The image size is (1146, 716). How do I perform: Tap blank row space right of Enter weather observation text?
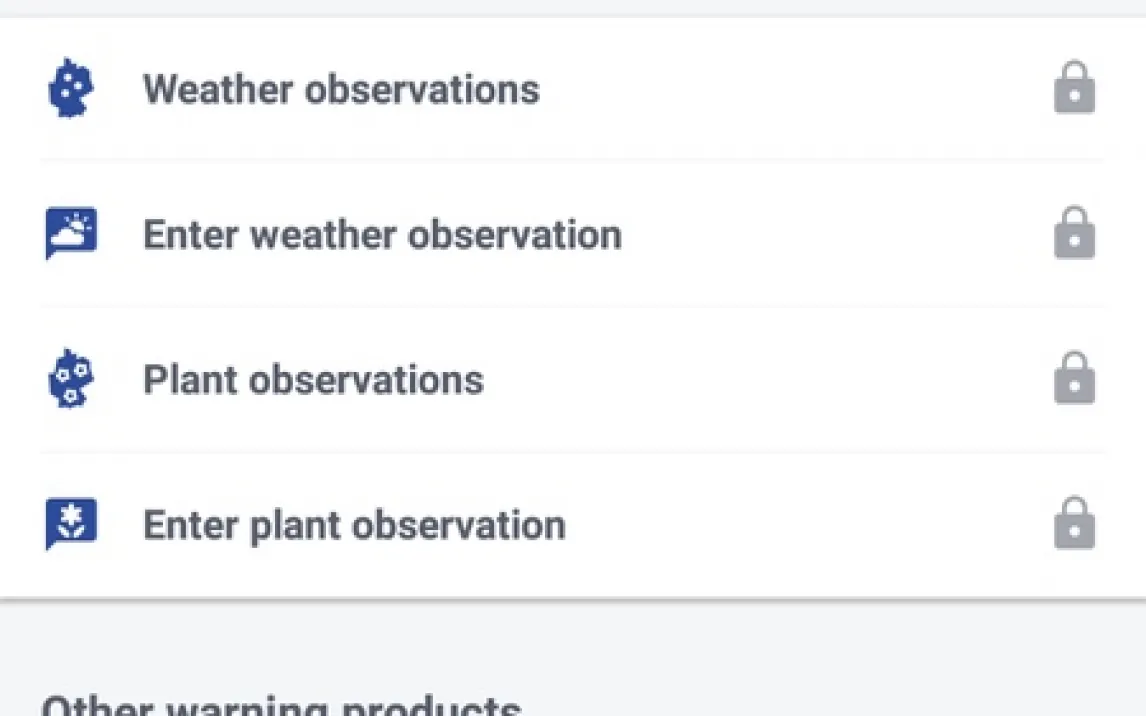click(x=830, y=235)
